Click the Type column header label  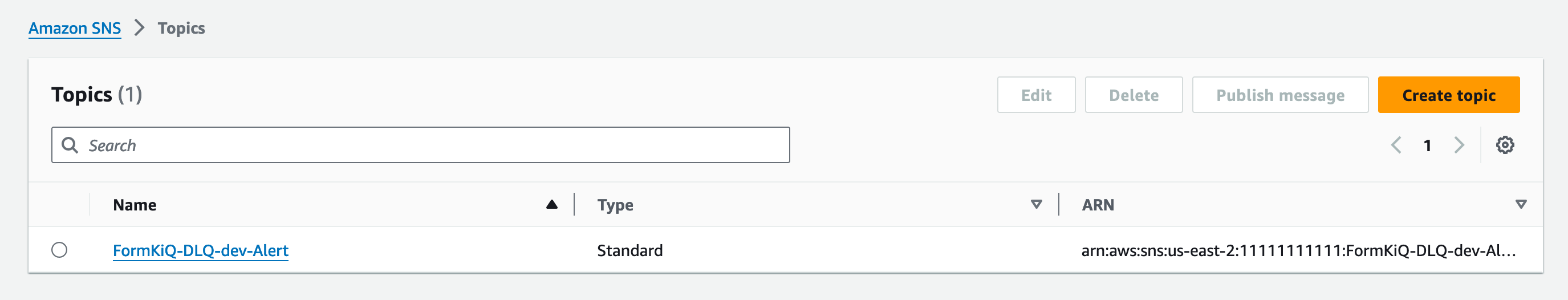pos(615,205)
